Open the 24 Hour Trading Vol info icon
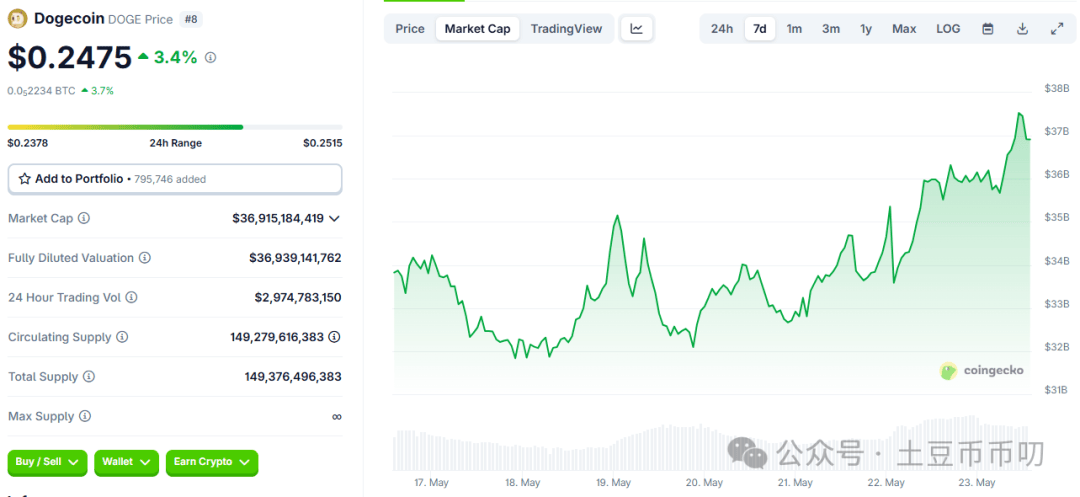The image size is (1080, 497). (132, 297)
